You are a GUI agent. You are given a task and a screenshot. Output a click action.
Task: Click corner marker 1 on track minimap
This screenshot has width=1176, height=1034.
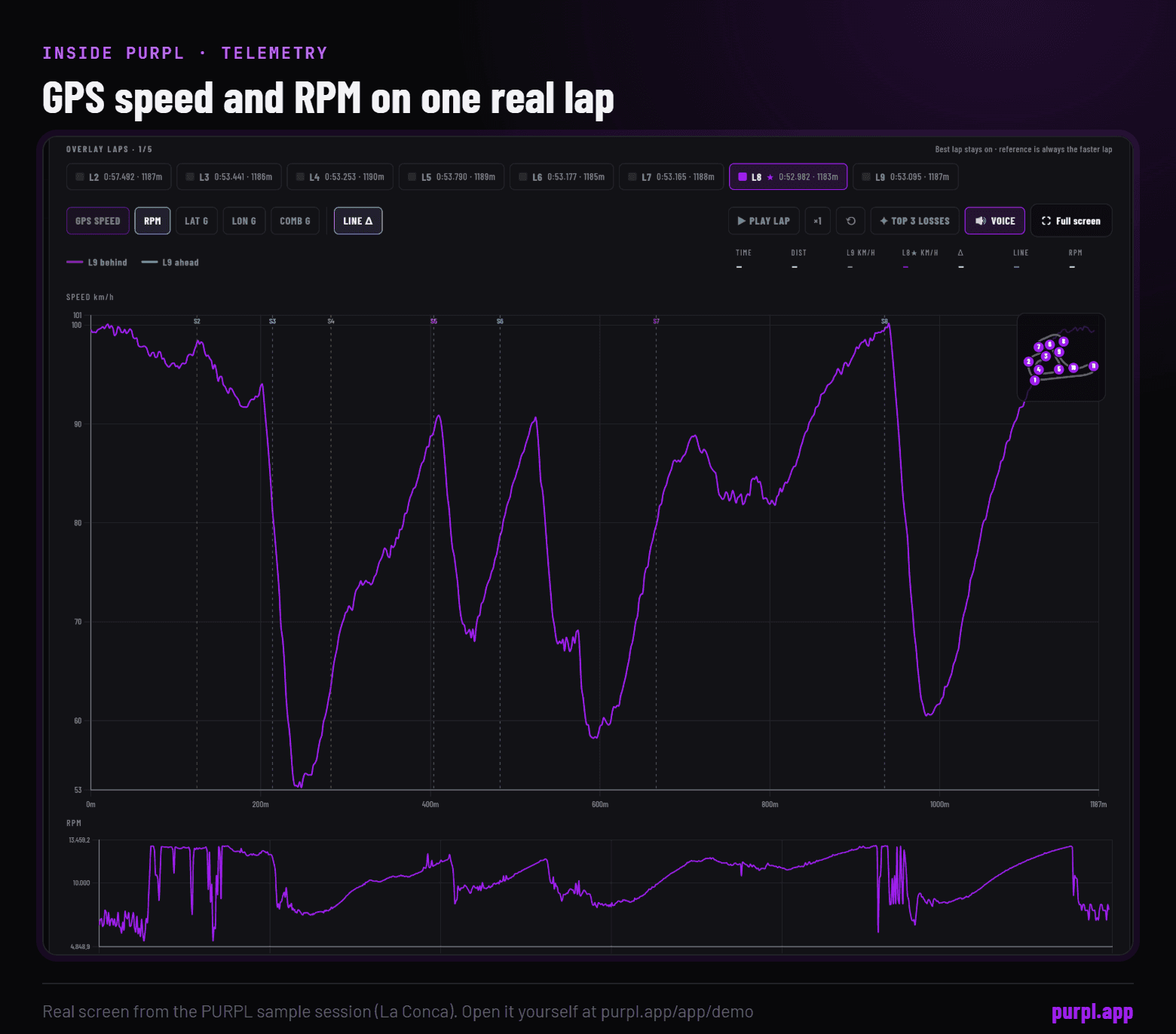click(1034, 381)
